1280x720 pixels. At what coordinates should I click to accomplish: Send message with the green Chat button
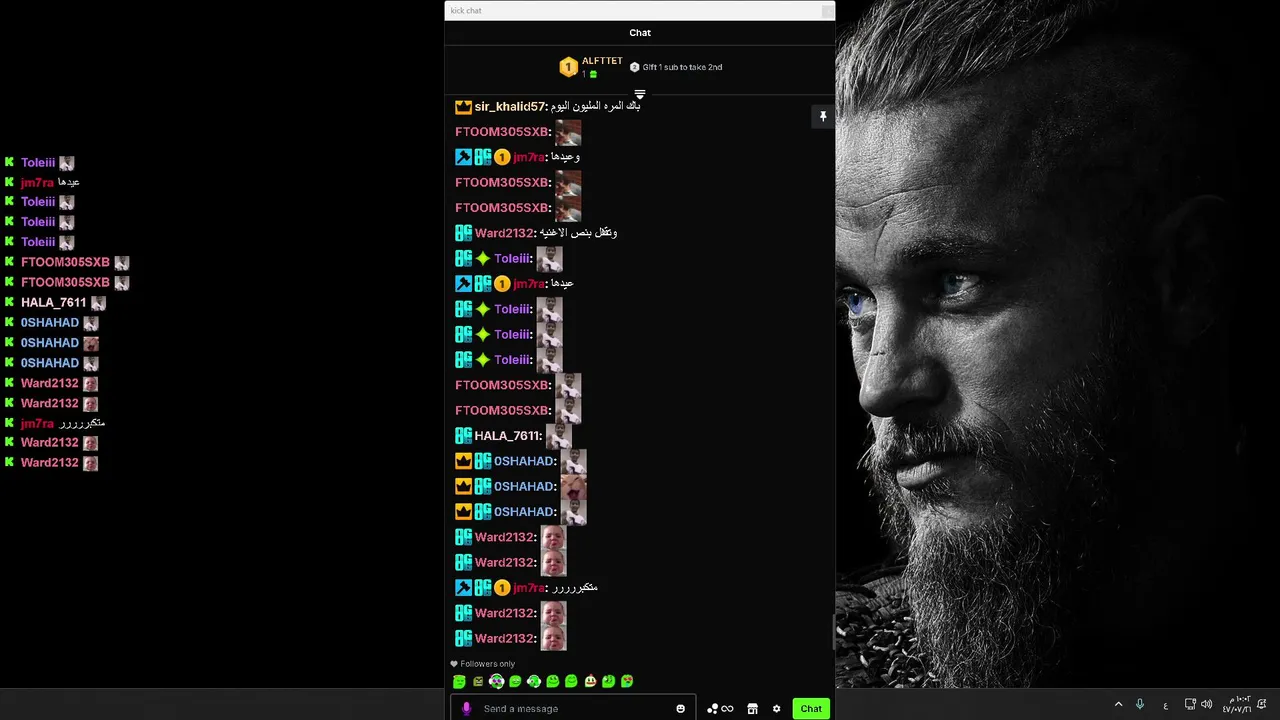pyautogui.click(x=811, y=708)
